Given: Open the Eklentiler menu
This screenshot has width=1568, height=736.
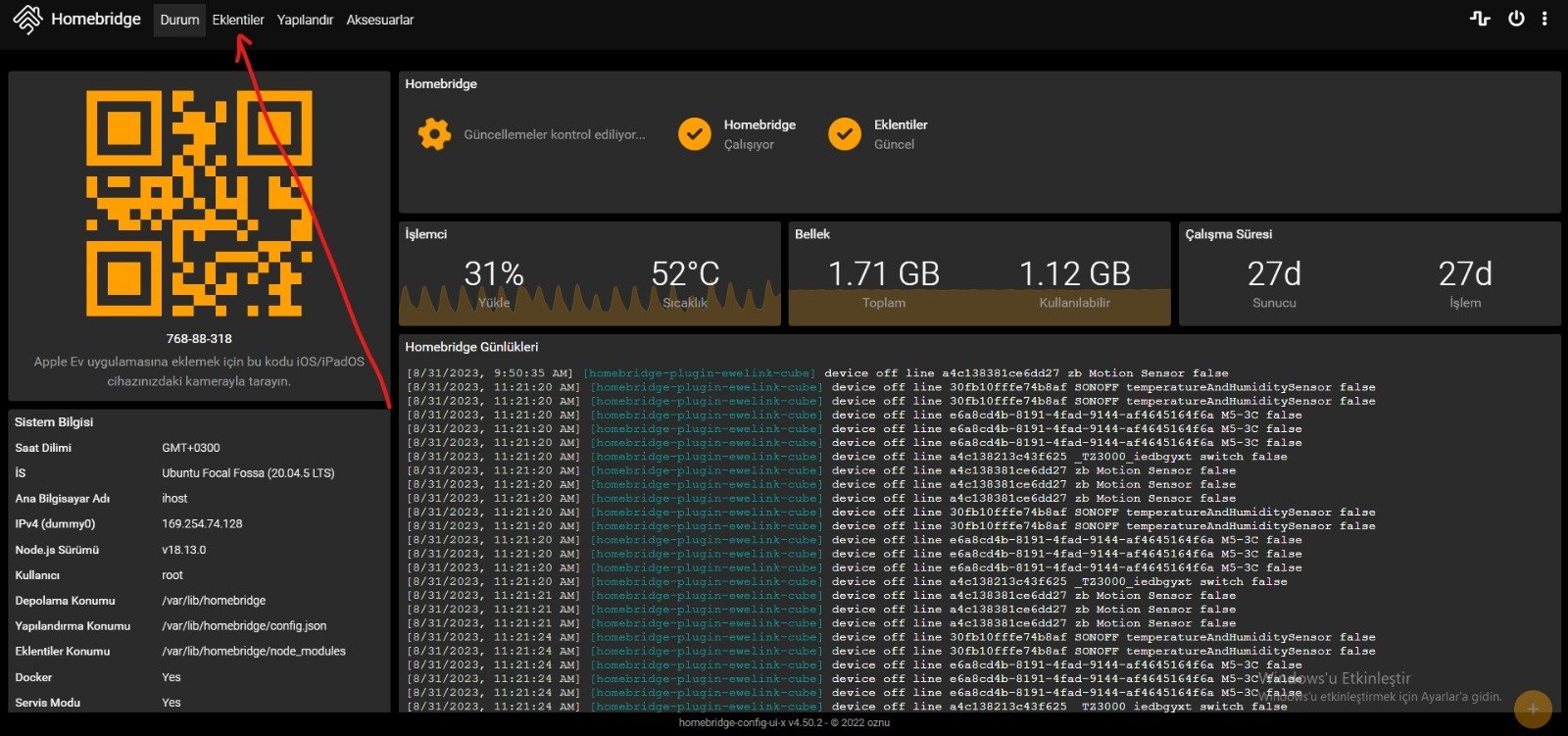Looking at the screenshot, I should (x=238, y=20).
